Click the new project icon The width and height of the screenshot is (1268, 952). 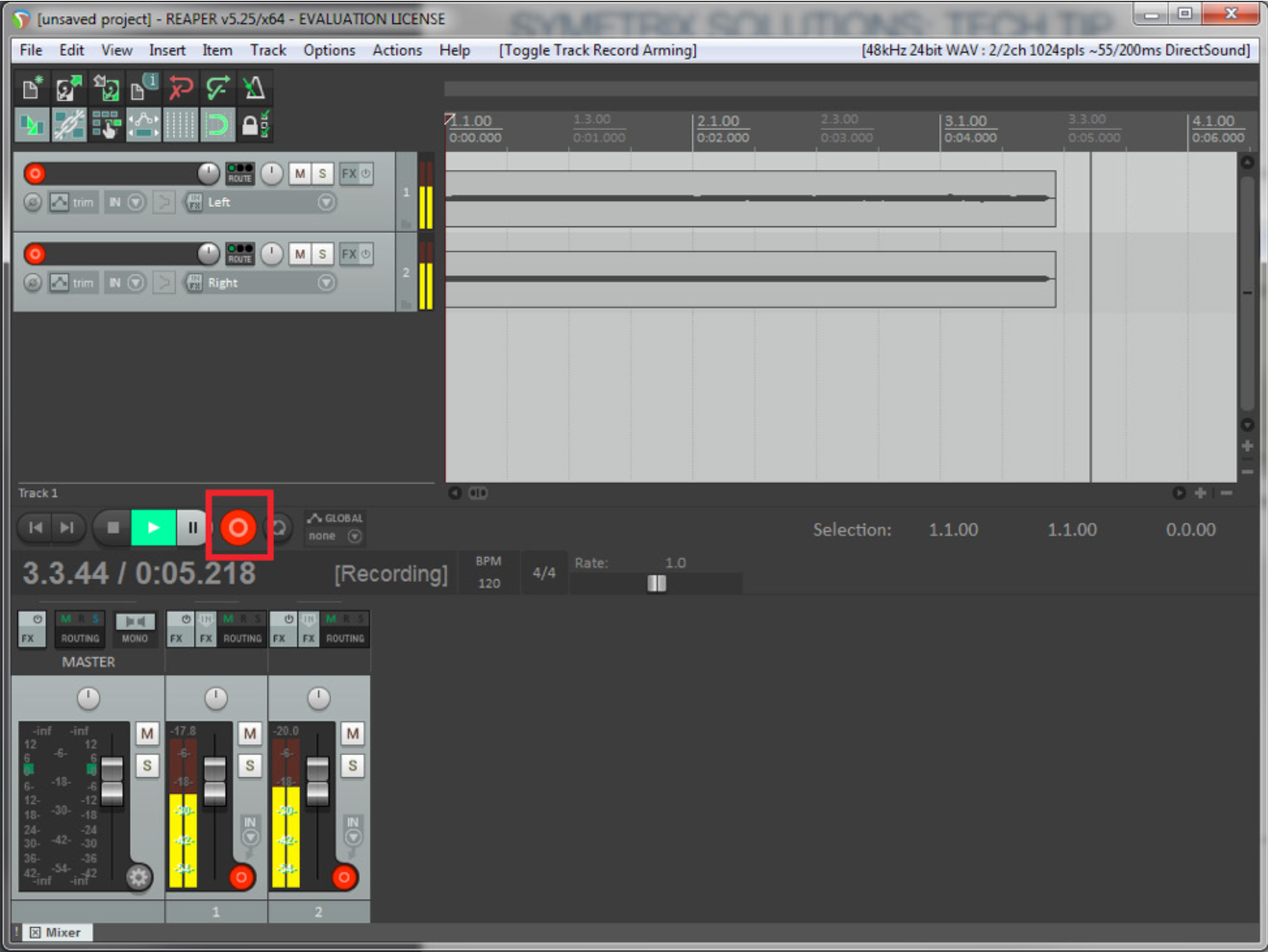tap(32, 88)
